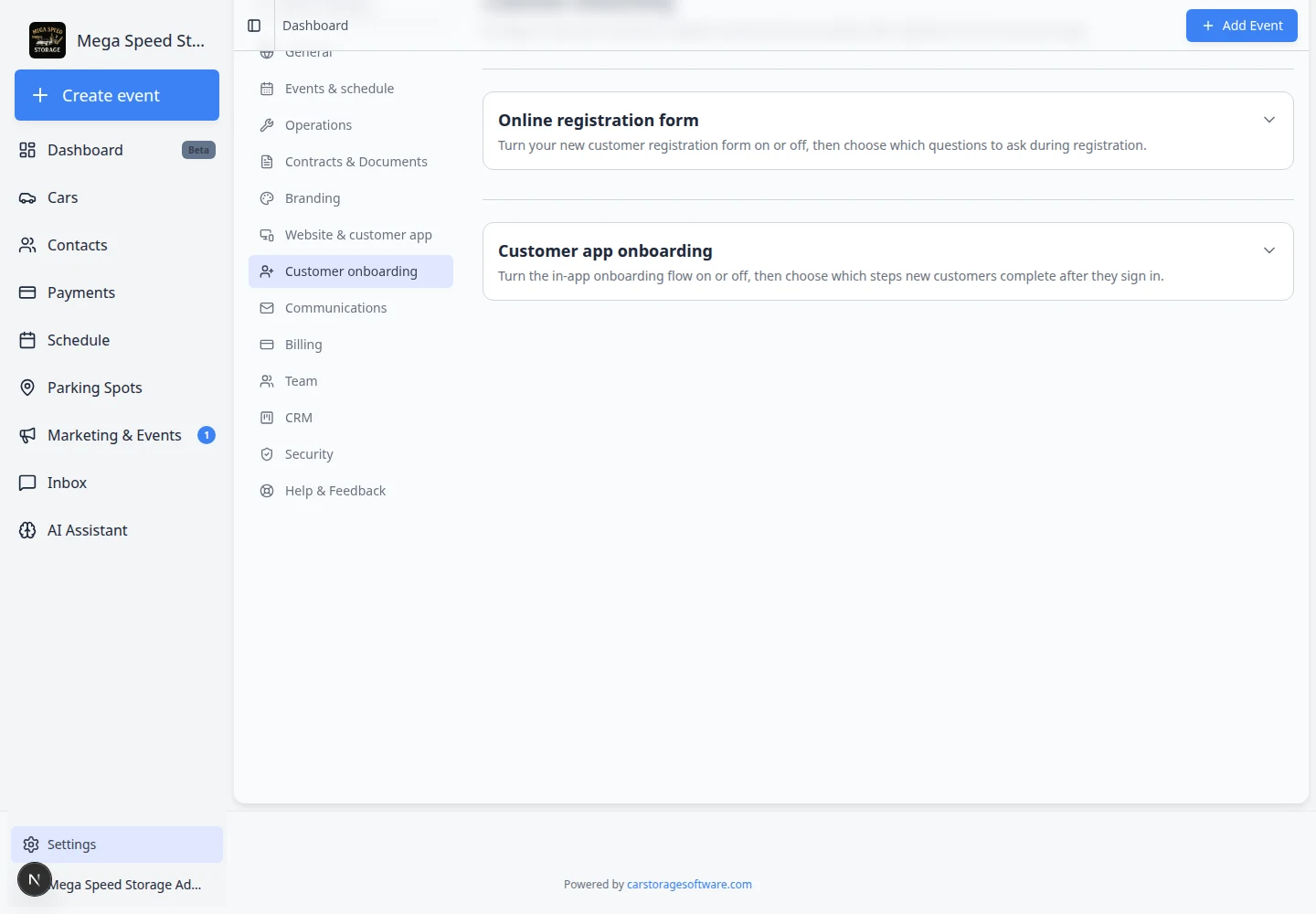The width and height of the screenshot is (1316, 914).
Task: Click the Customer onboarding user-plus icon
Action: [x=267, y=271]
